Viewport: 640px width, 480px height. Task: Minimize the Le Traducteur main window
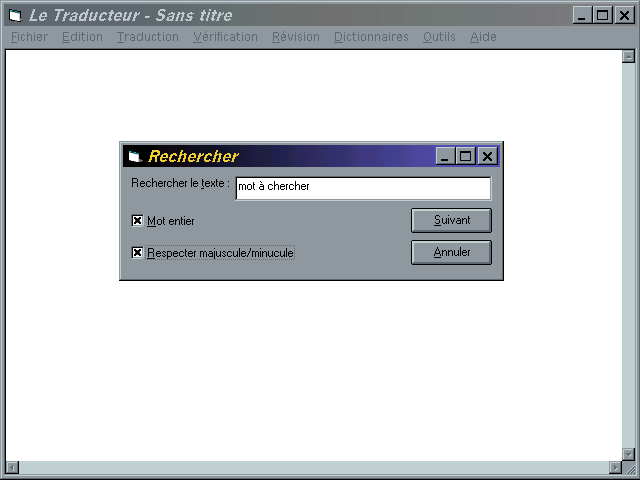click(x=582, y=16)
